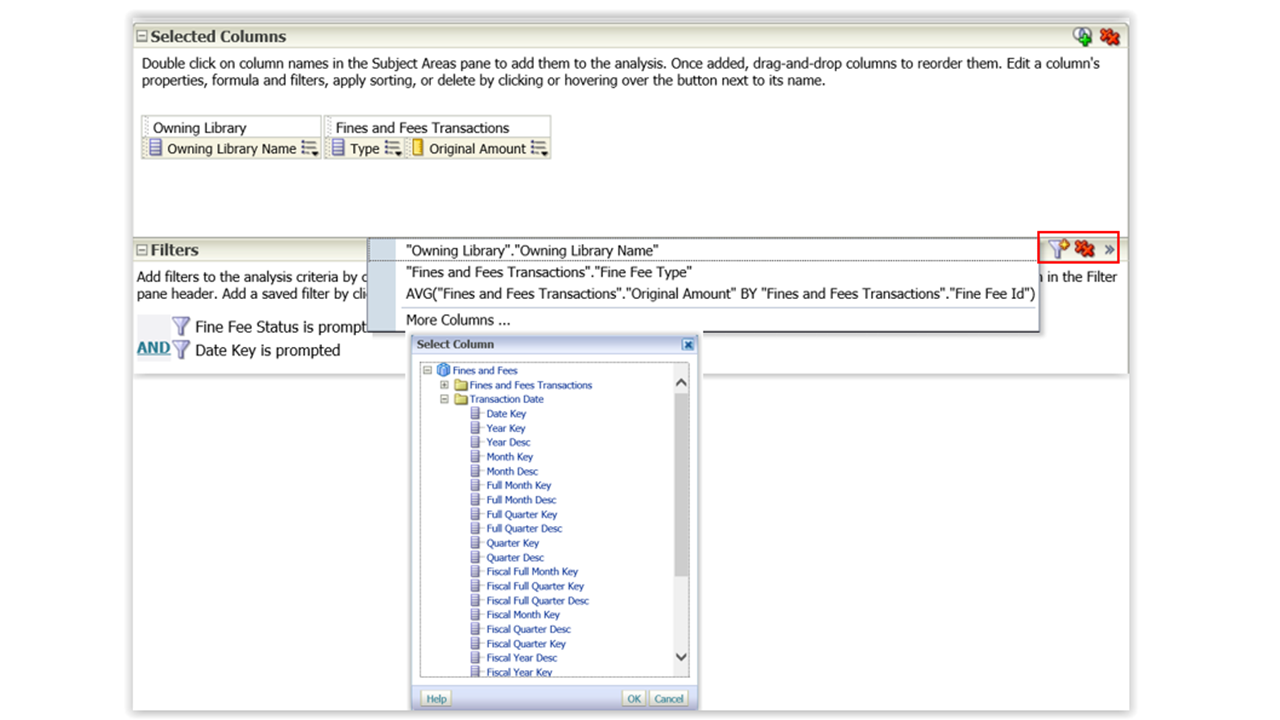The height and width of the screenshot is (720, 1280).
Task: Select Transaction Date folder label
Action: (507, 399)
